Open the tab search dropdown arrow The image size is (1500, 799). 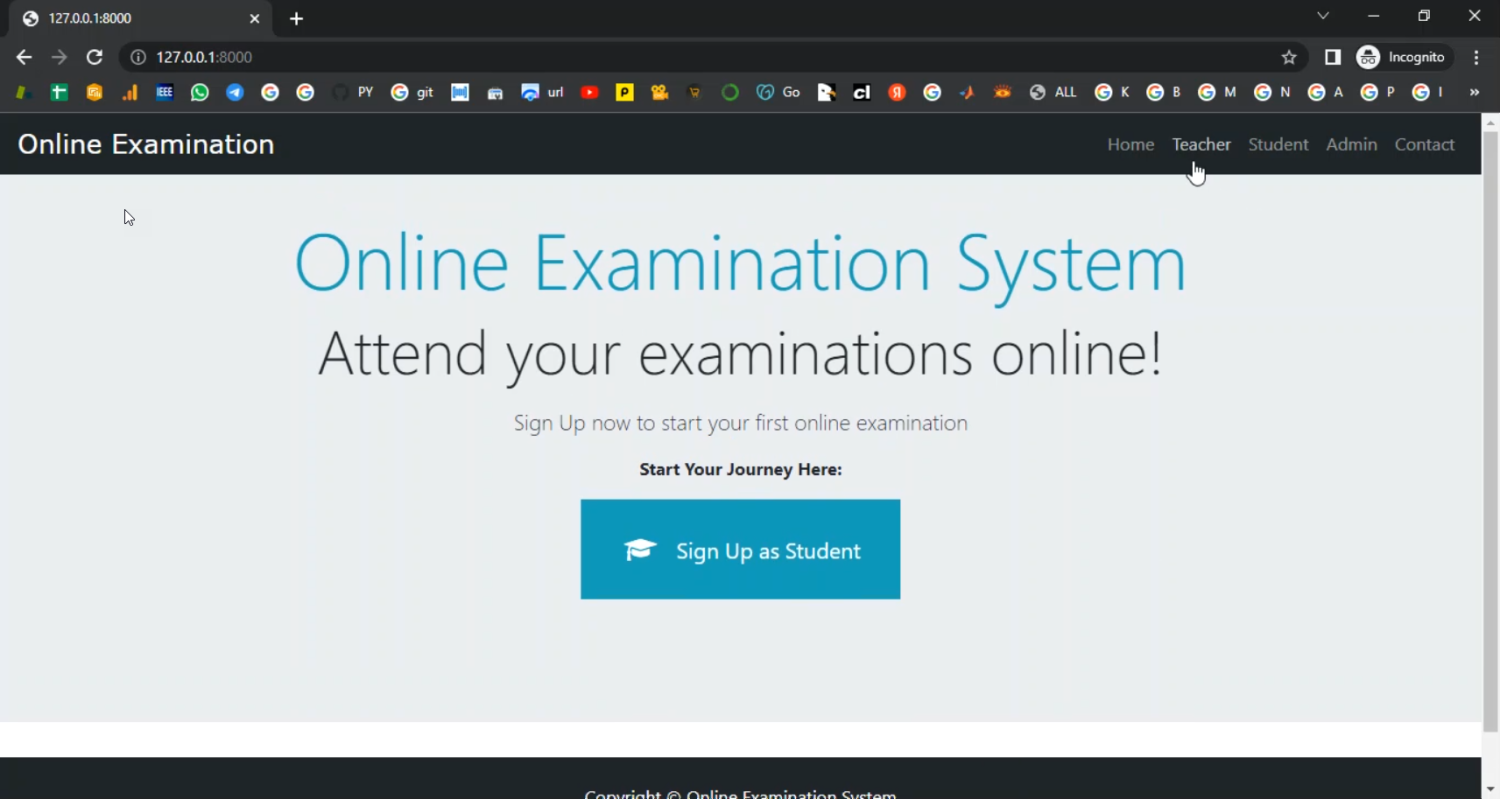pyautogui.click(x=1323, y=16)
